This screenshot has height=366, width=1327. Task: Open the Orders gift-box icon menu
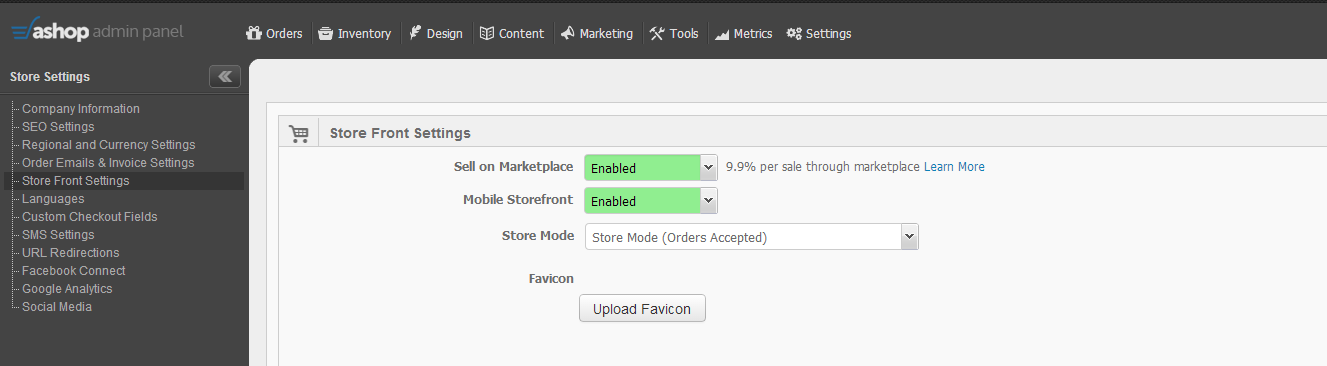tap(274, 33)
